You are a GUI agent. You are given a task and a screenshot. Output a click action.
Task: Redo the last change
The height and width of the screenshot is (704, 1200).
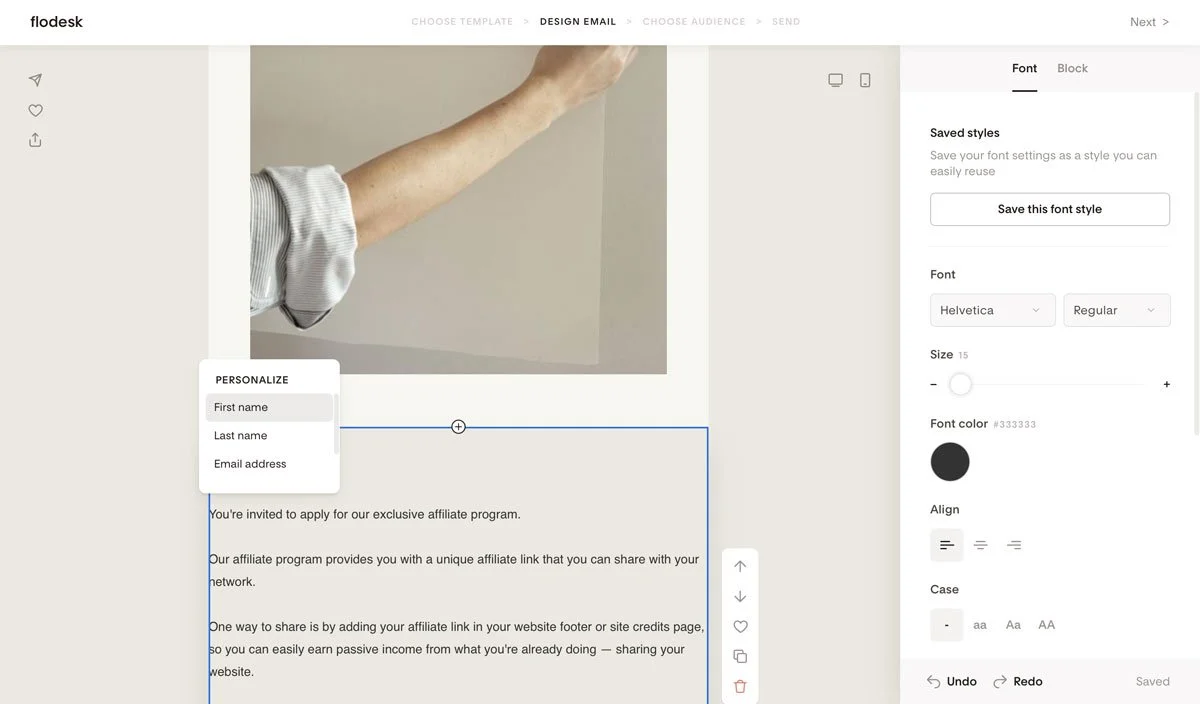(1018, 681)
